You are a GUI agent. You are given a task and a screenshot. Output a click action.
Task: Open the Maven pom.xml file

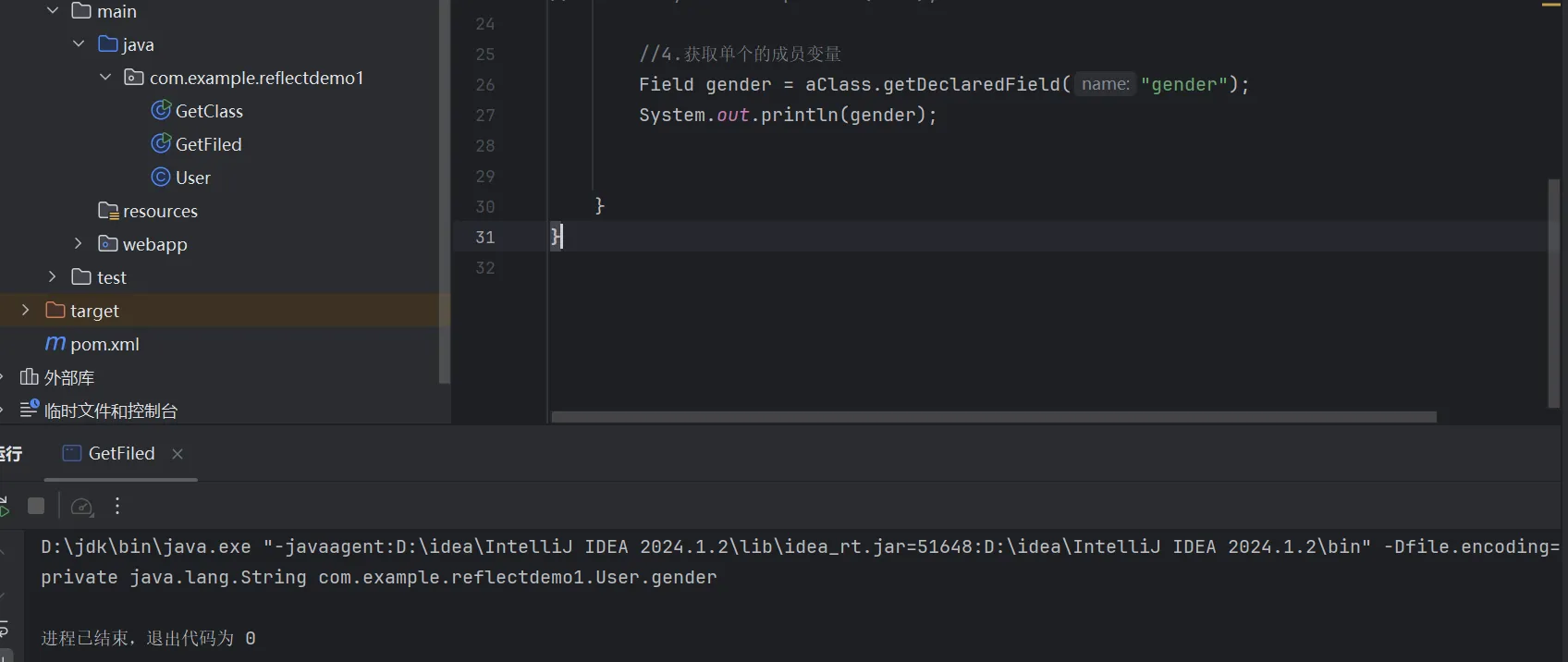[104, 344]
